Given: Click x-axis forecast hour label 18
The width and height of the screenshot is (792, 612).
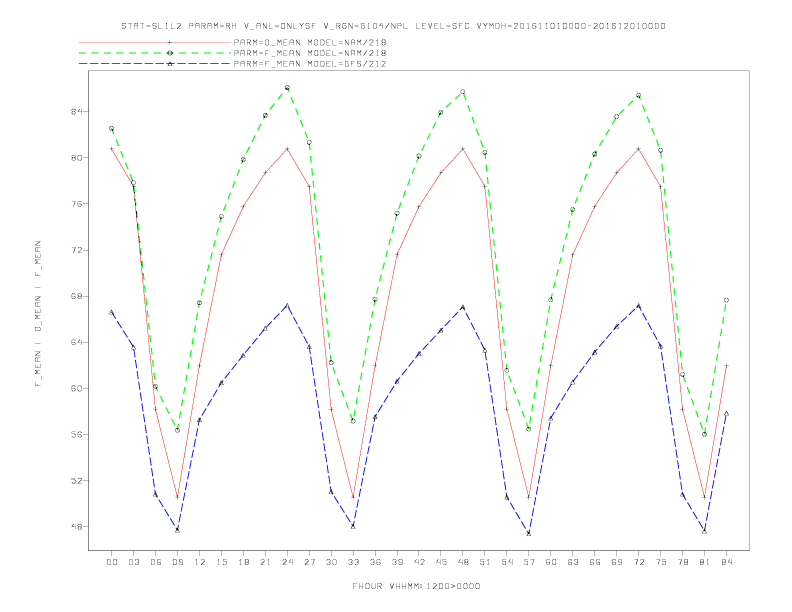Looking at the screenshot, I should point(243,562).
